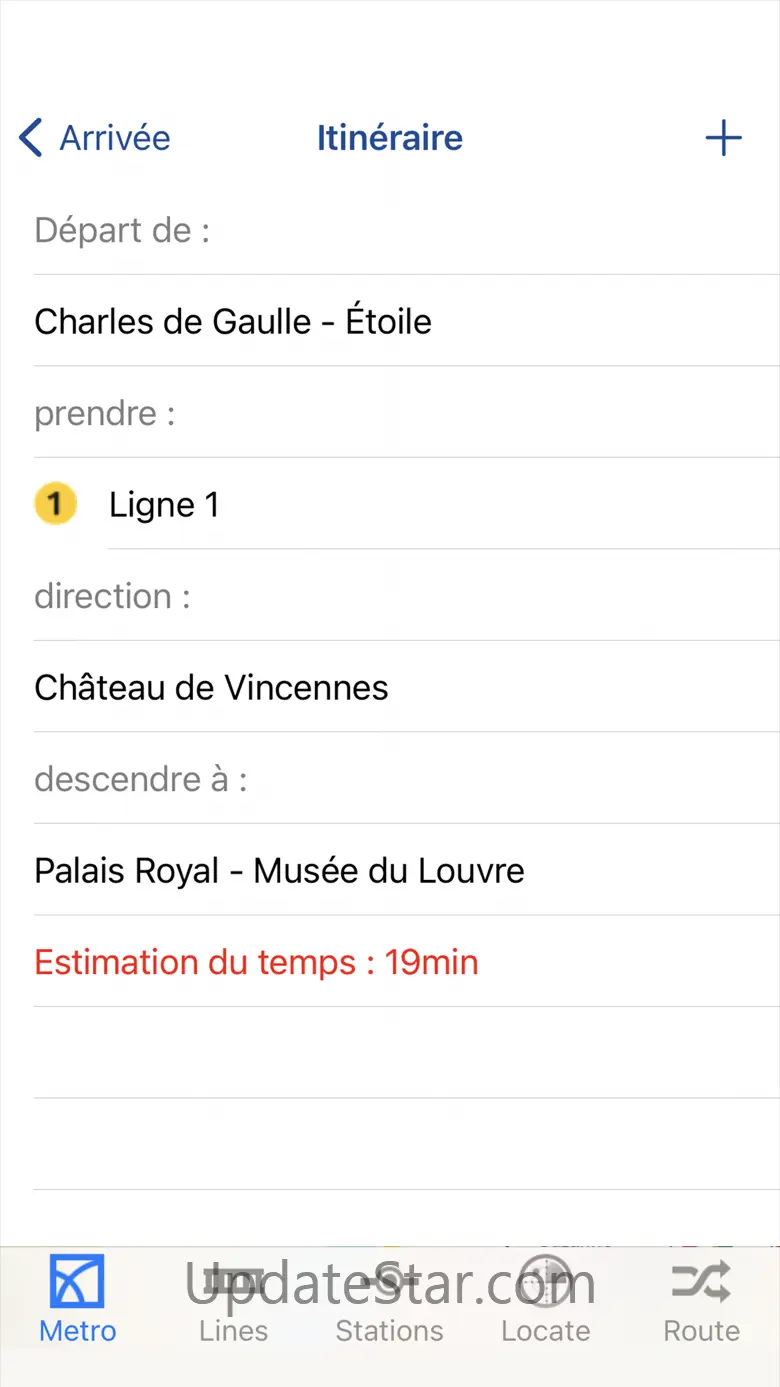780x1387 pixels.
Task: Switch to the Locate tab label
Action: [x=545, y=1332]
